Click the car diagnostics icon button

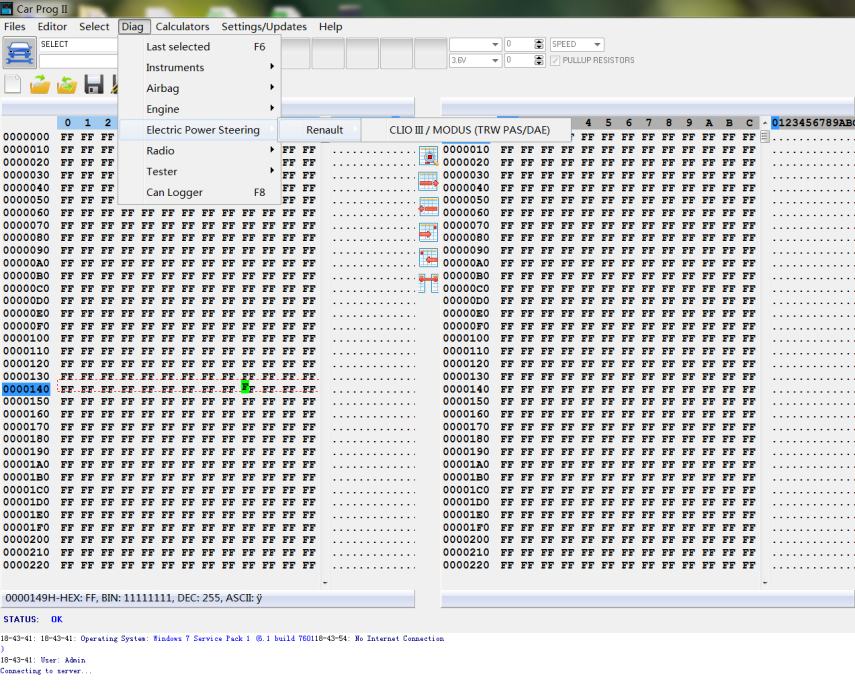[x=19, y=53]
